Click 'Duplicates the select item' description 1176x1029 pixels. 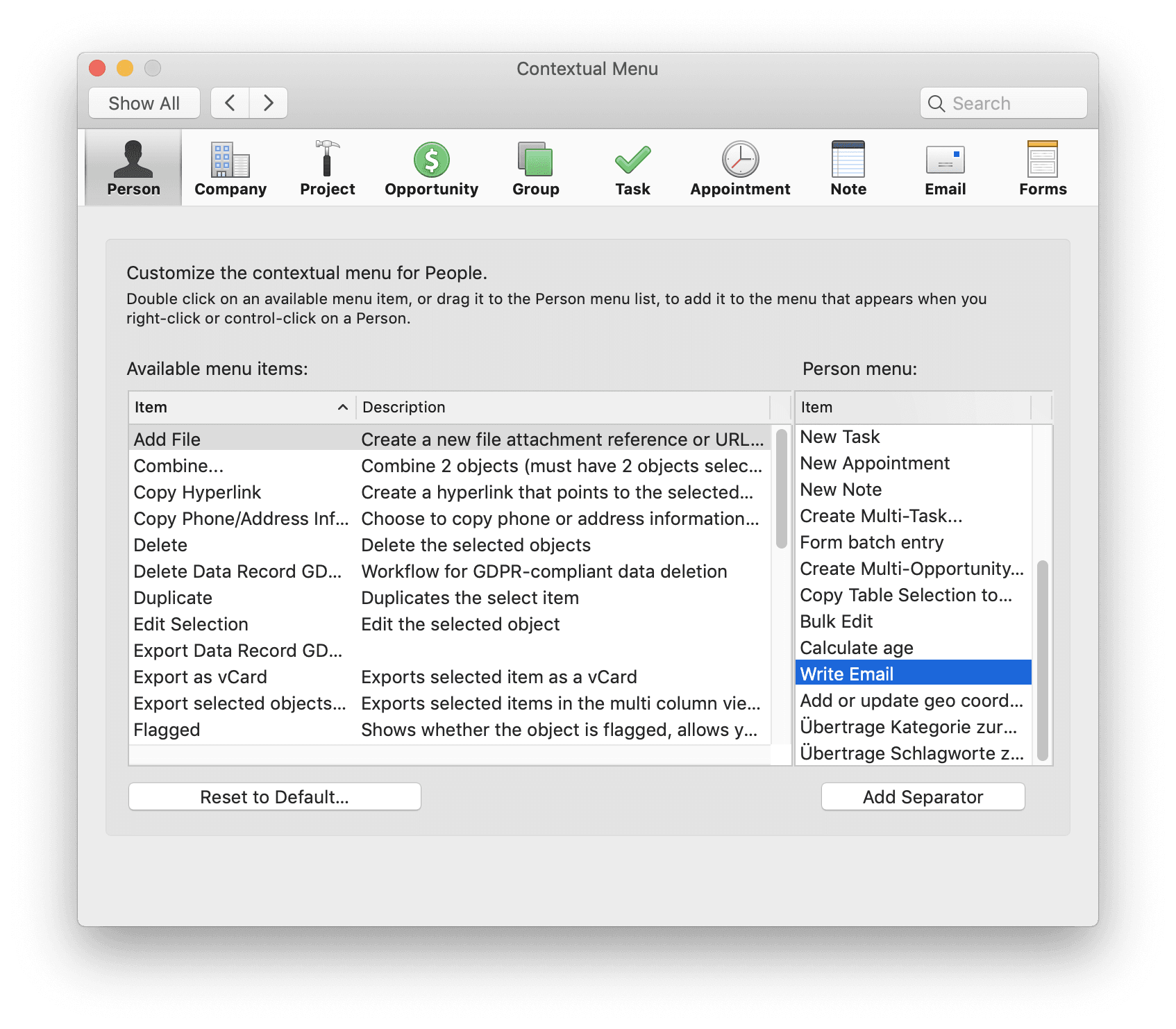click(x=470, y=597)
